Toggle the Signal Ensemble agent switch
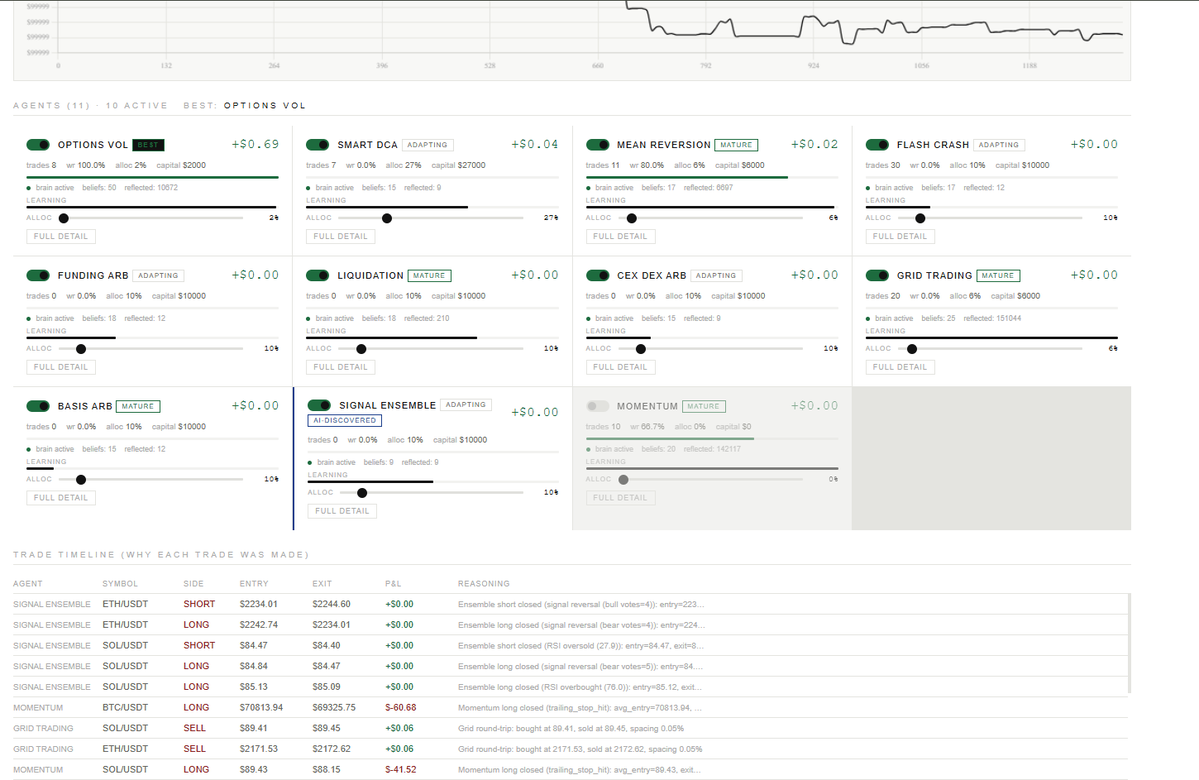Viewport: 1199px width, 780px height. point(319,405)
